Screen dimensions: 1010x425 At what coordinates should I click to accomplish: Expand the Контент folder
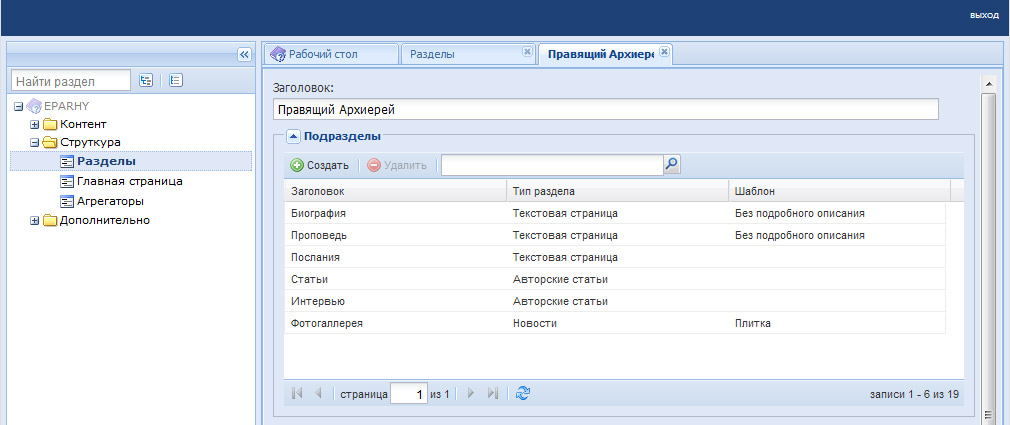coord(35,124)
